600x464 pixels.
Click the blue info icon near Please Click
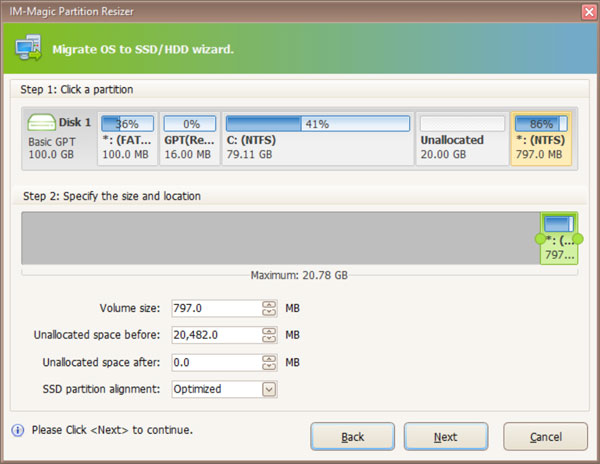click(18, 430)
